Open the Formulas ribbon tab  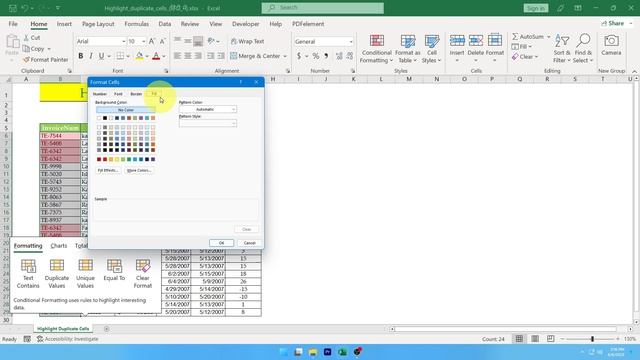(136, 24)
